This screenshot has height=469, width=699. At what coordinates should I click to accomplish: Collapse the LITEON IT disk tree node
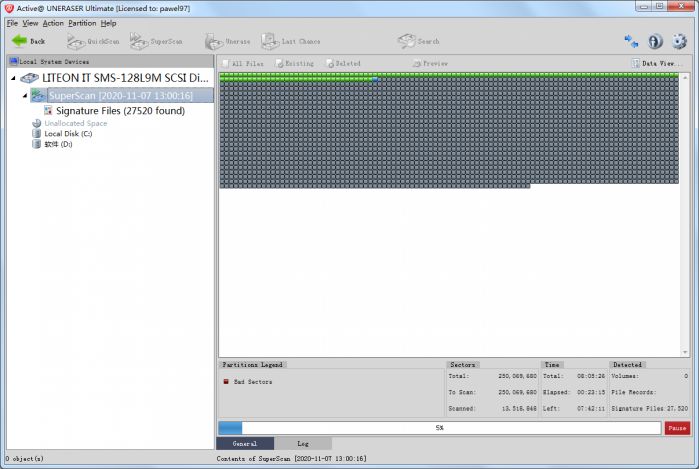[13, 78]
